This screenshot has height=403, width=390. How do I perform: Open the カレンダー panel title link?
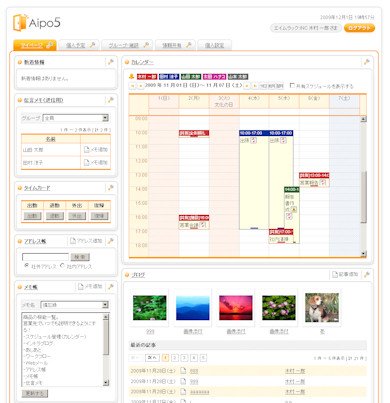point(142,62)
